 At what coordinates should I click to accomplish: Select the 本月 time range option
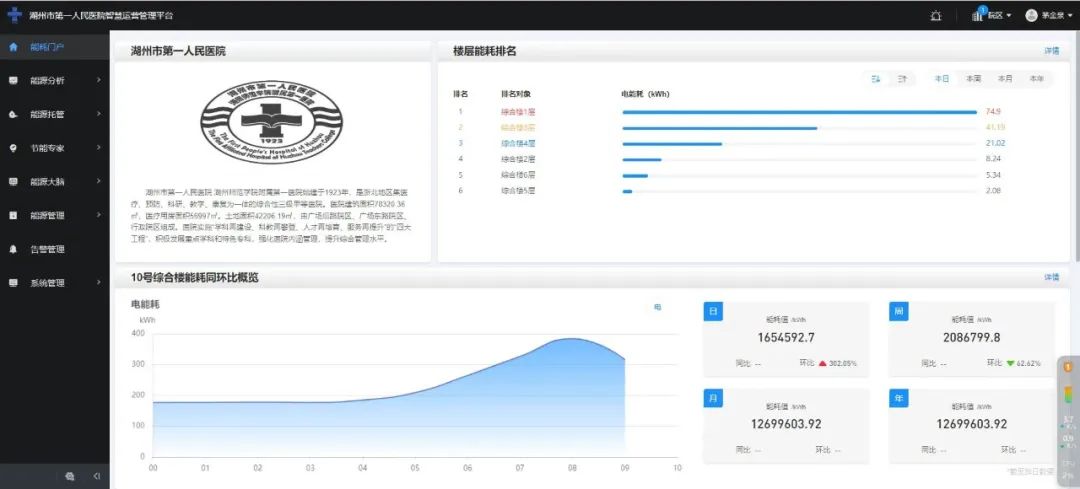click(x=1005, y=79)
